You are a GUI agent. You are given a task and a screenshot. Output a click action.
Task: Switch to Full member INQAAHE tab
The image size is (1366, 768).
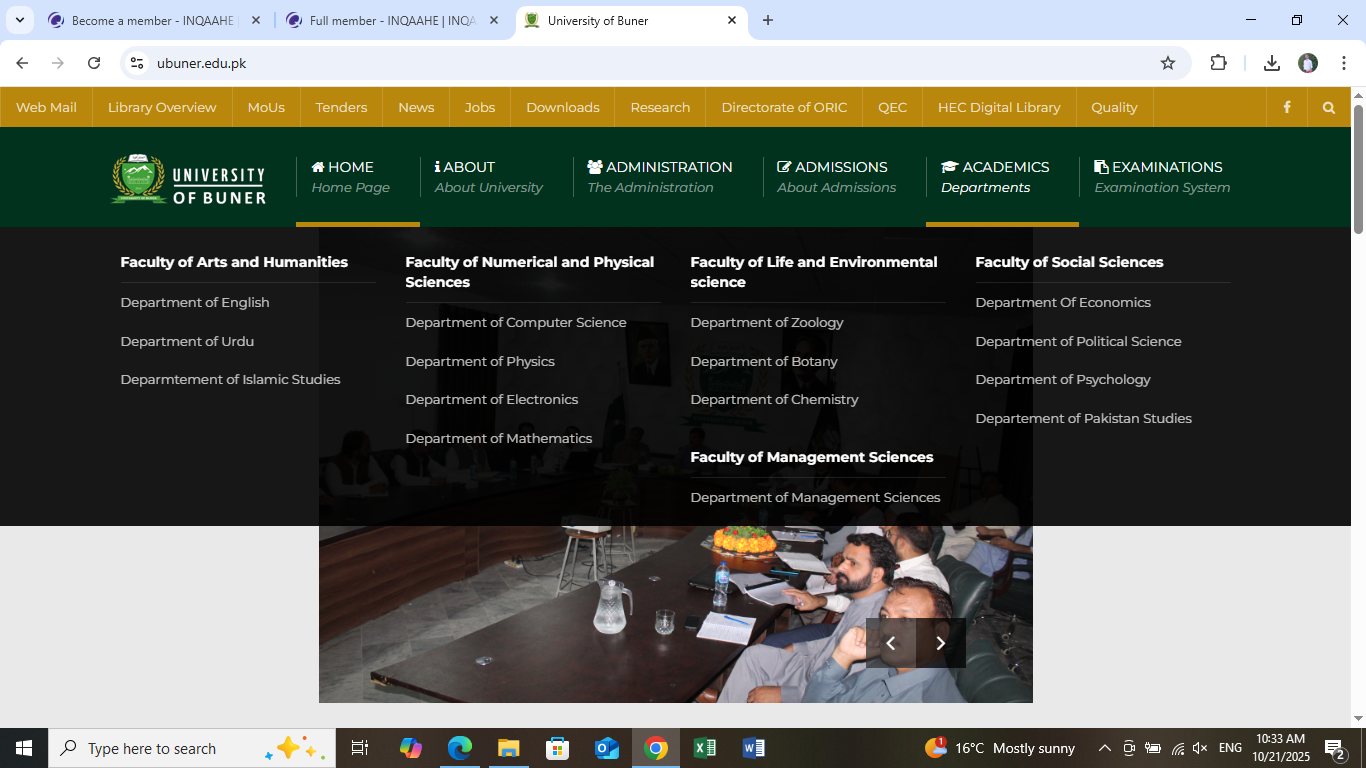point(391,20)
